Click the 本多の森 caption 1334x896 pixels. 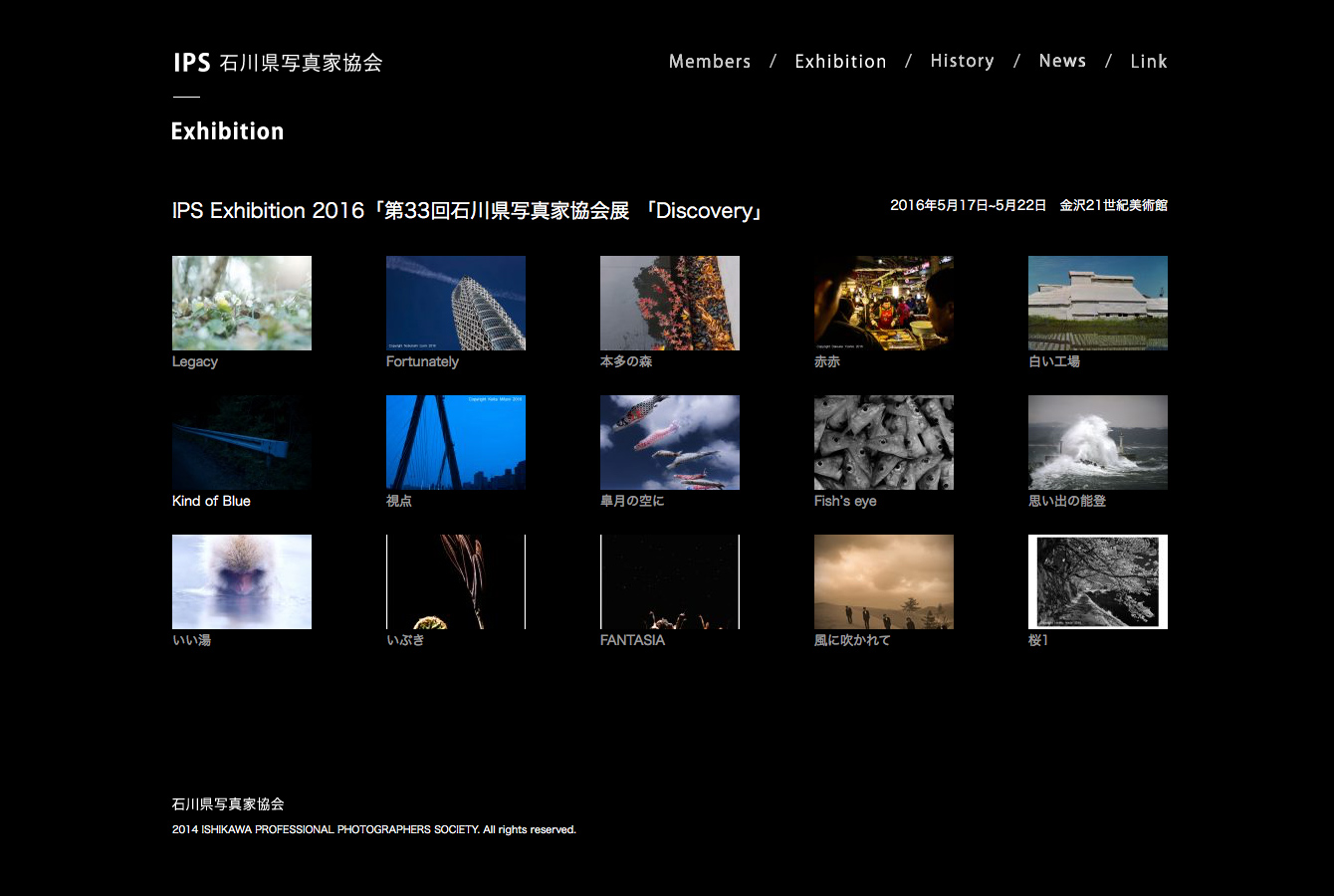(x=626, y=361)
